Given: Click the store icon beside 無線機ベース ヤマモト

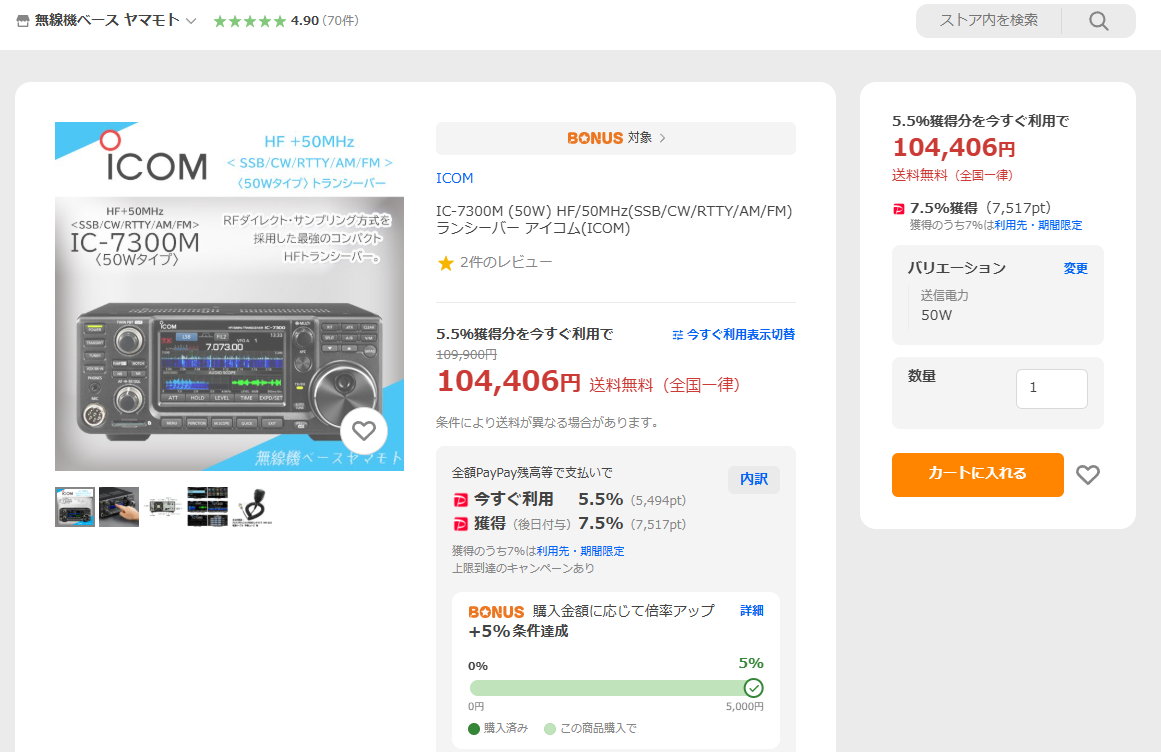Looking at the screenshot, I should pyautogui.click(x=23, y=21).
